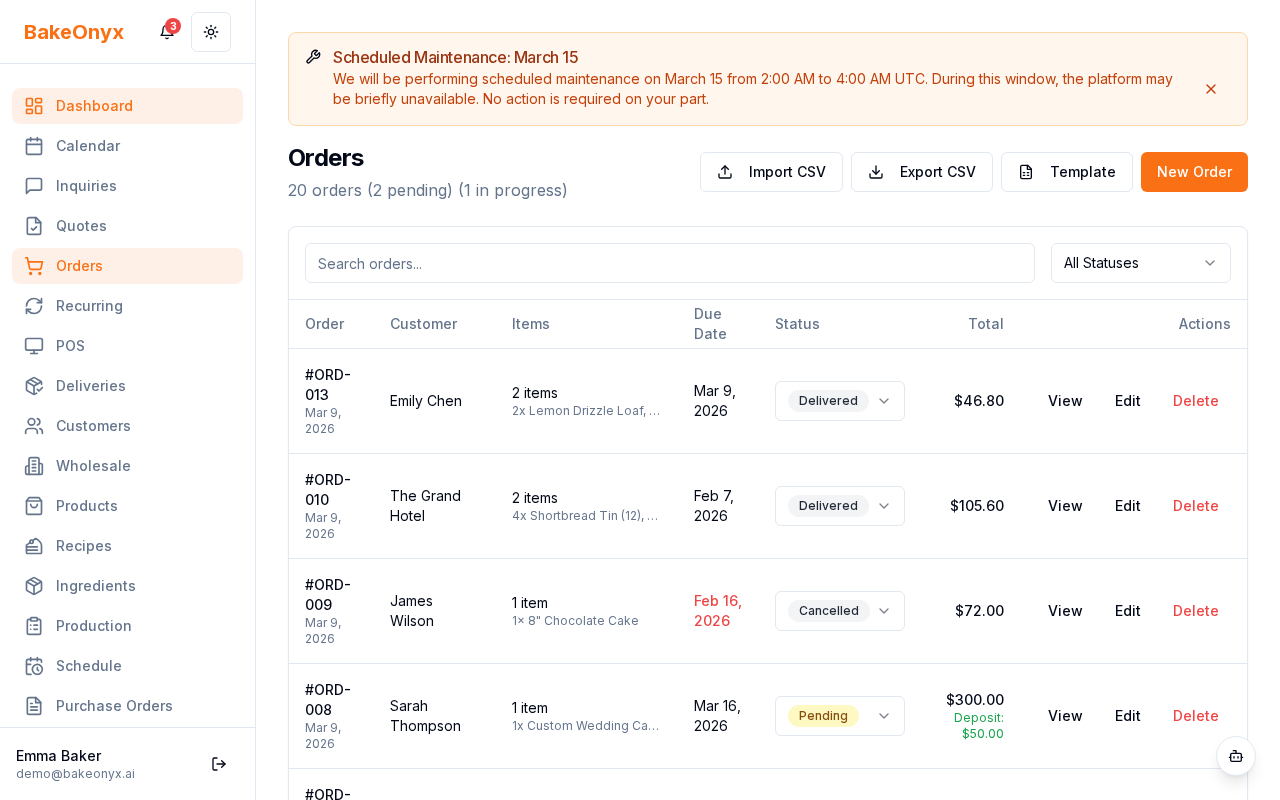Open the Recipes section
Viewport: 1280px width, 800px height.
click(x=83, y=546)
